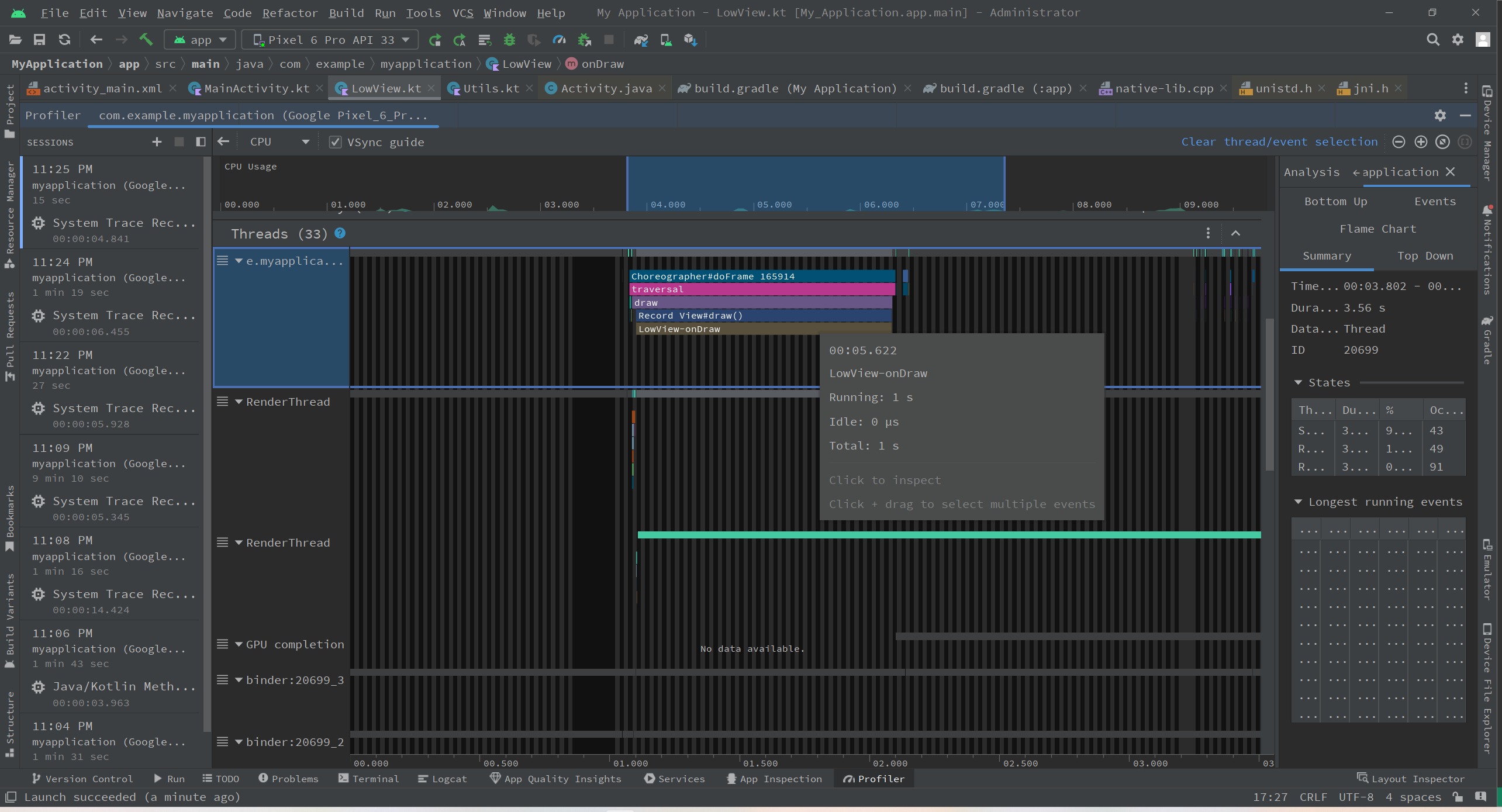Open the Logcat tool window
Viewport: 1502px width, 812px height.
point(443,779)
